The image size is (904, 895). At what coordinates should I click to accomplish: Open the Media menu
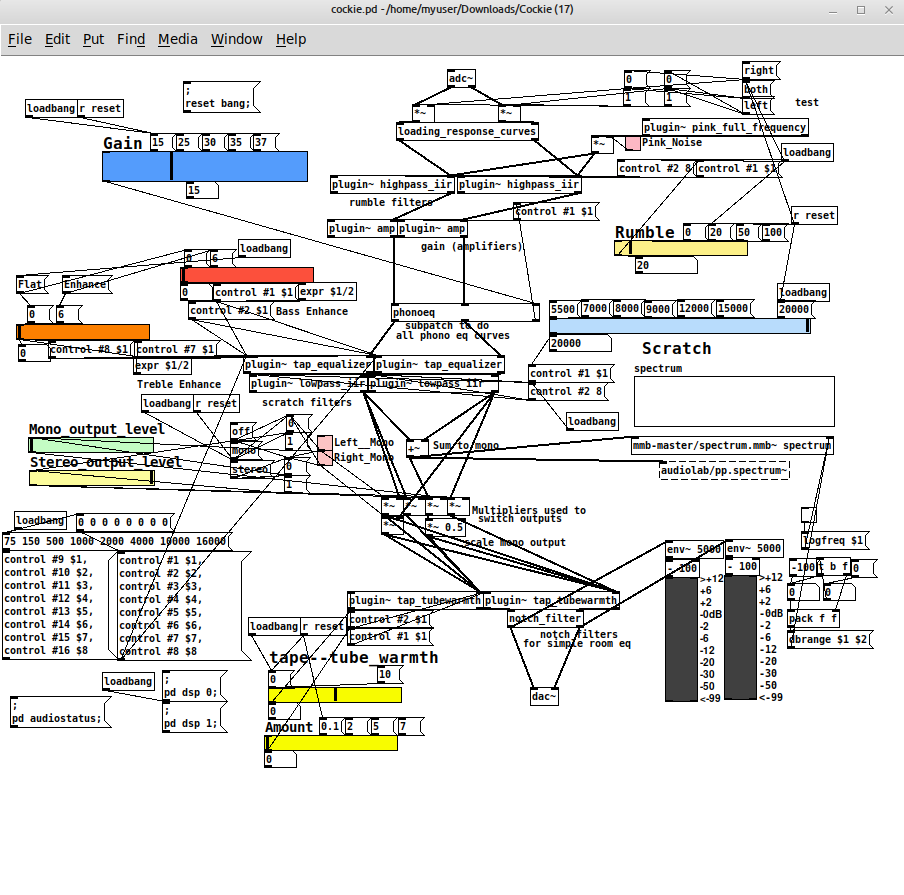tap(178, 39)
